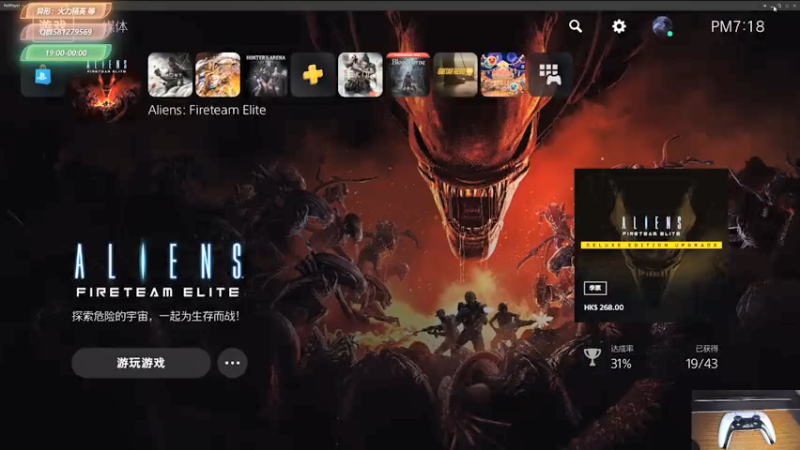
Task: Open the user profile avatar
Action: pos(662,26)
